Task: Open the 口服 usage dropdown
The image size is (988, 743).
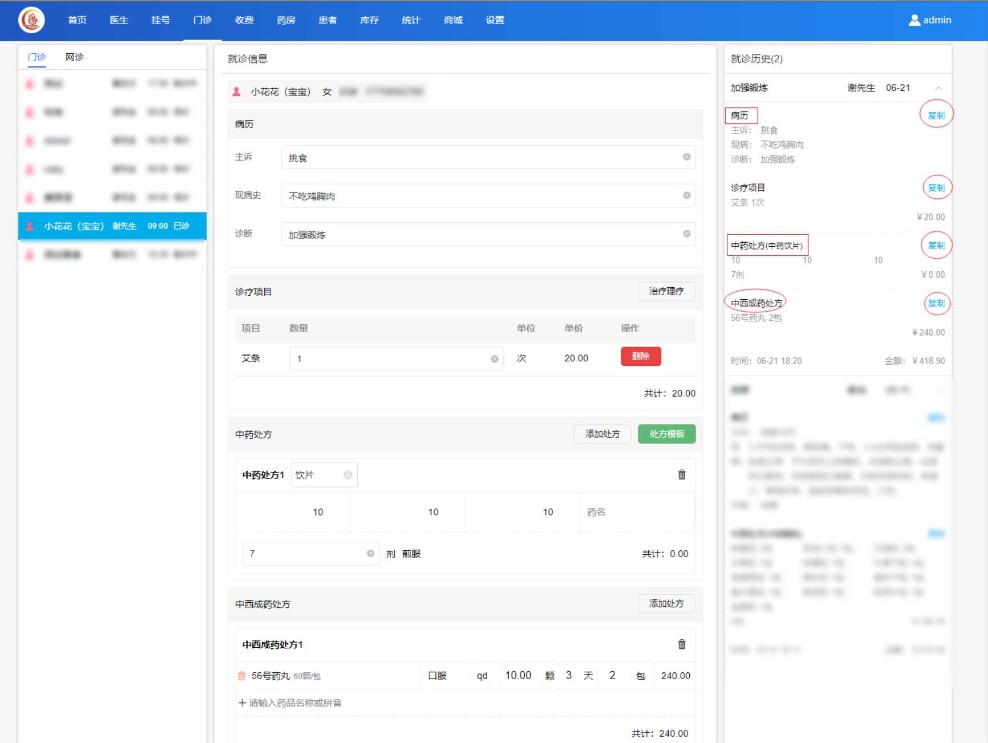Action: (443, 676)
